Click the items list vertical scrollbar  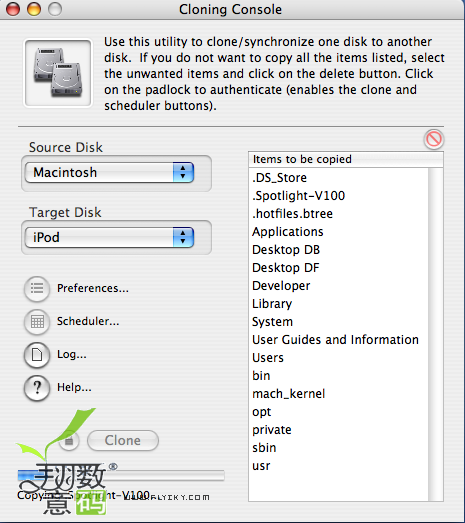(435, 334)
